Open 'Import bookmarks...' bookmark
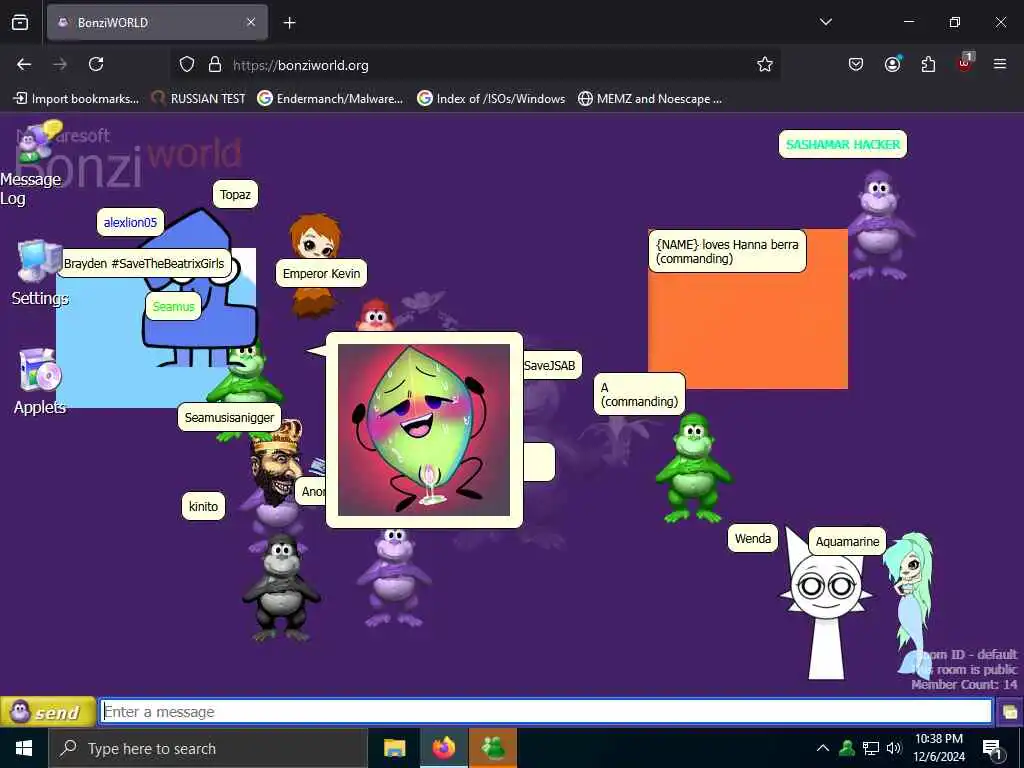This screenshot has width=1024, height=768. [76, 99]
